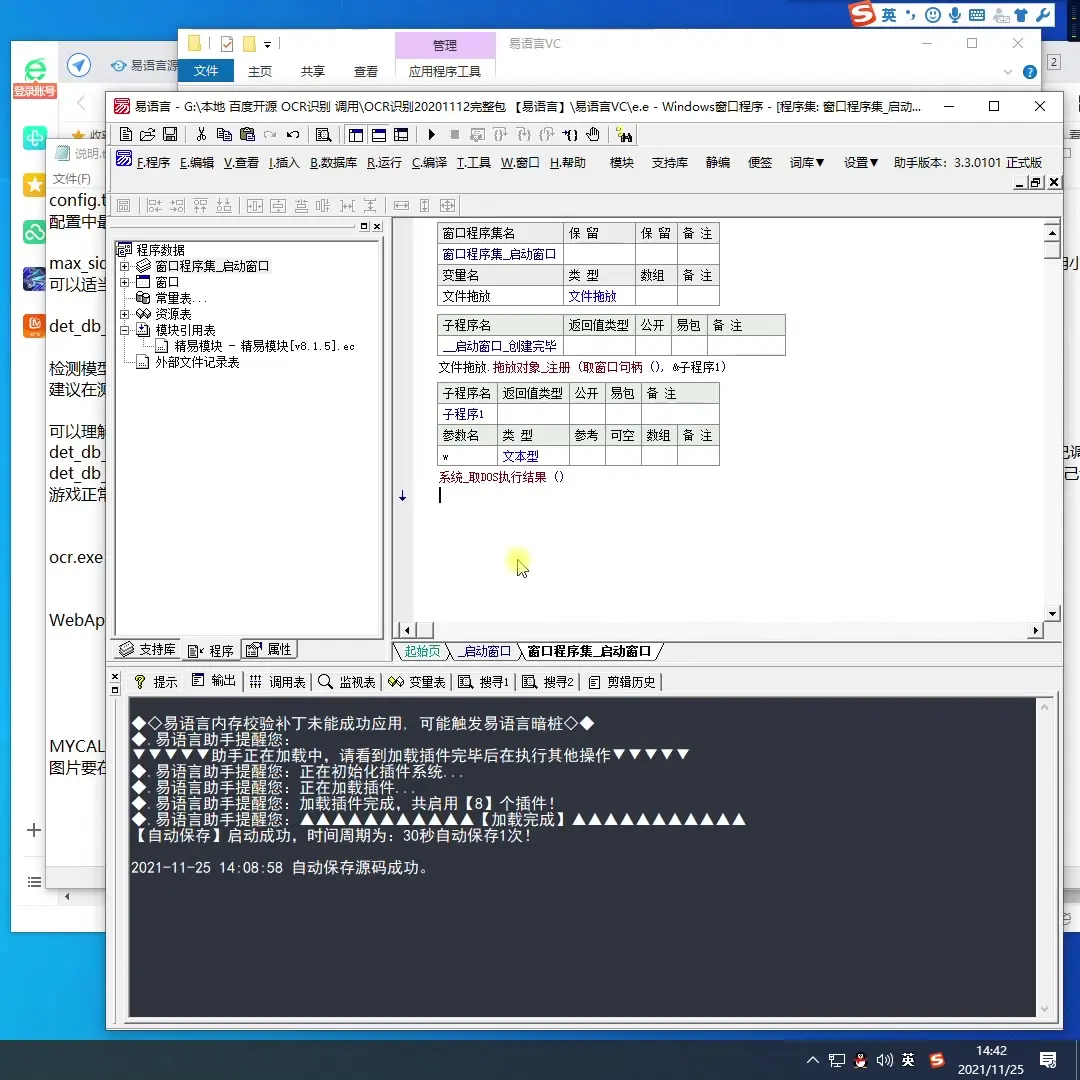
Task: Toggle the left work panel layout icon
Action: pos(355,134)
